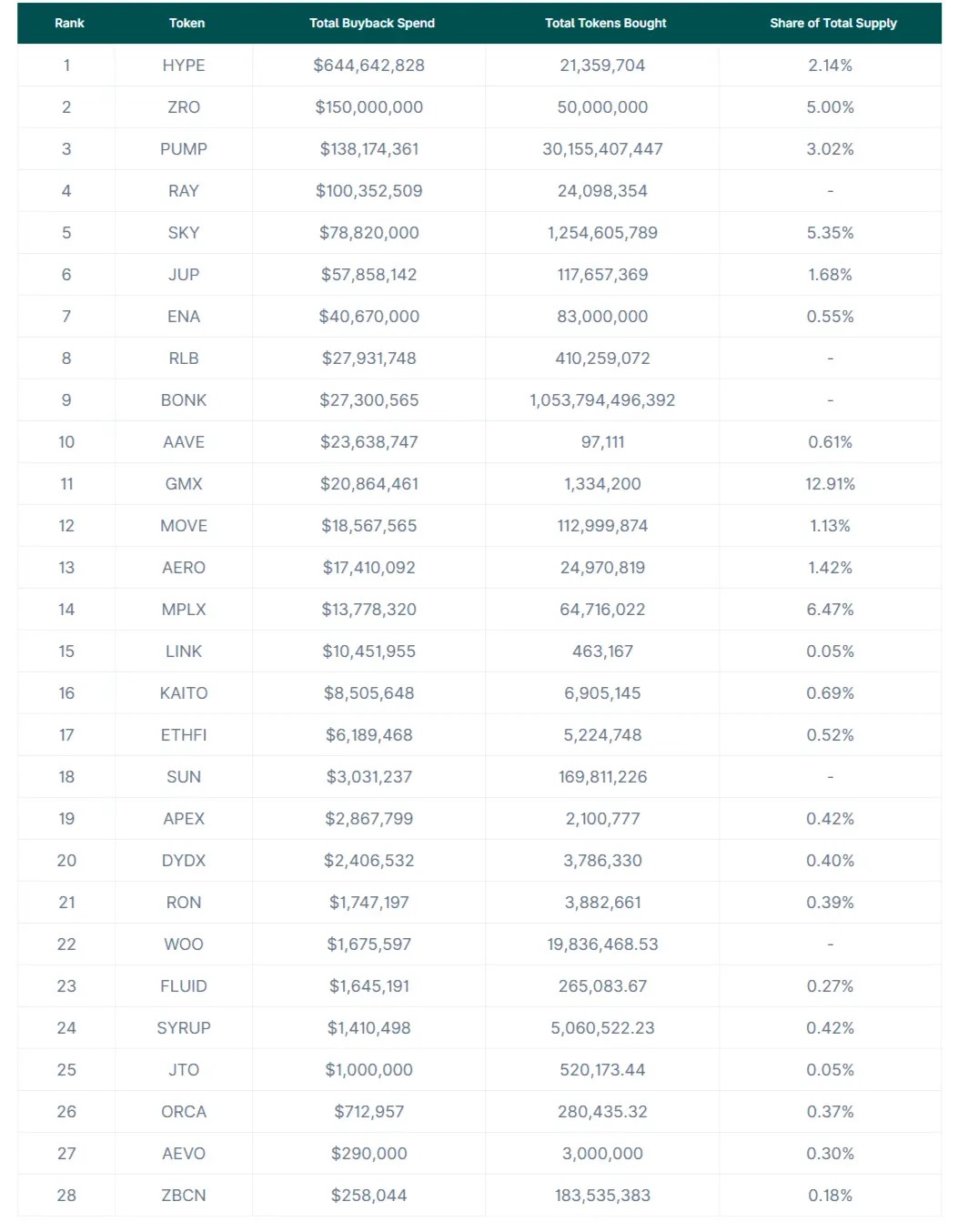Image resolution: width=958 pixels, height=1232 pixels.
Task: Sort by Total Buyback Spend header
Action: pos(371,23)
